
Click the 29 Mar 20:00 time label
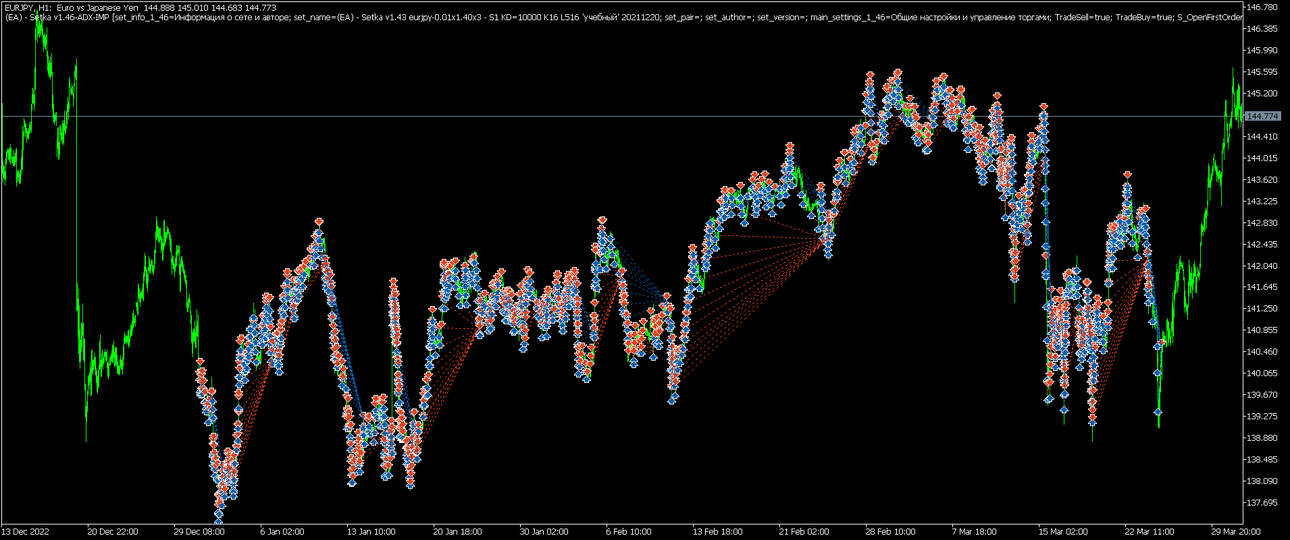(1234, 532)
